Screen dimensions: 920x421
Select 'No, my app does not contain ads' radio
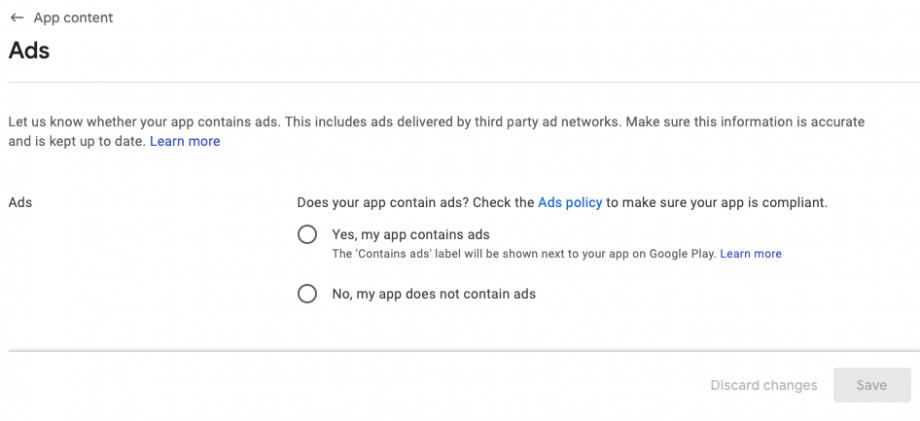point(307,294)
